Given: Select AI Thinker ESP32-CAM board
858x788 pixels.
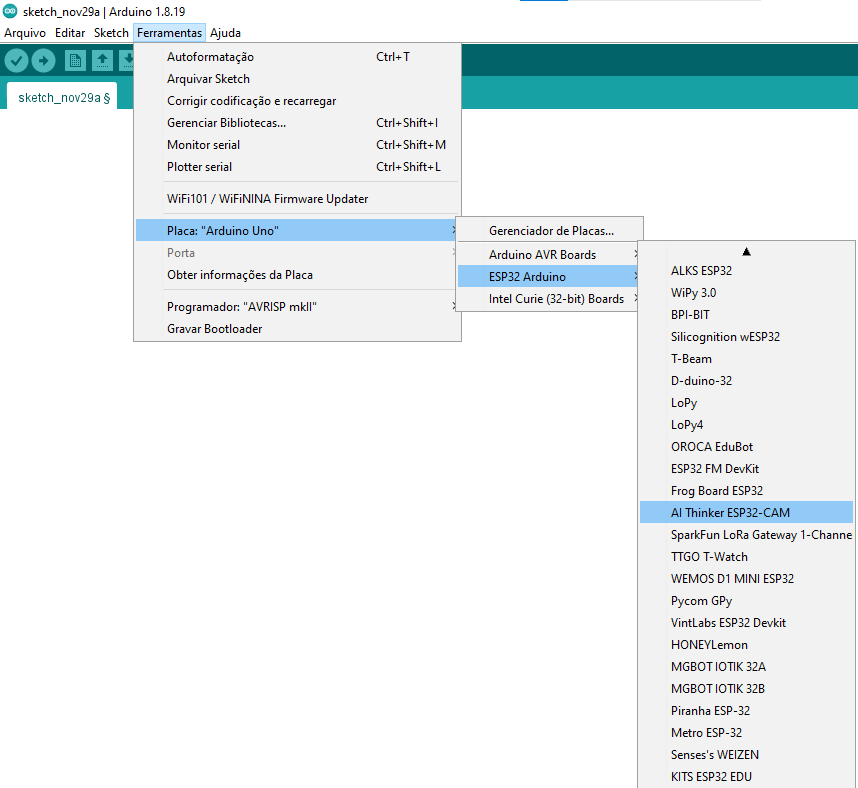Looking at the screenshot, I should (746, 512).
